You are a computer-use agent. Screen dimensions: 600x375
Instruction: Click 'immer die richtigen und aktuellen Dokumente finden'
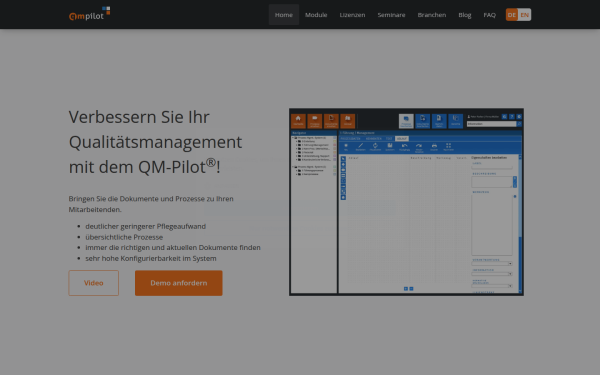(173, 247)
